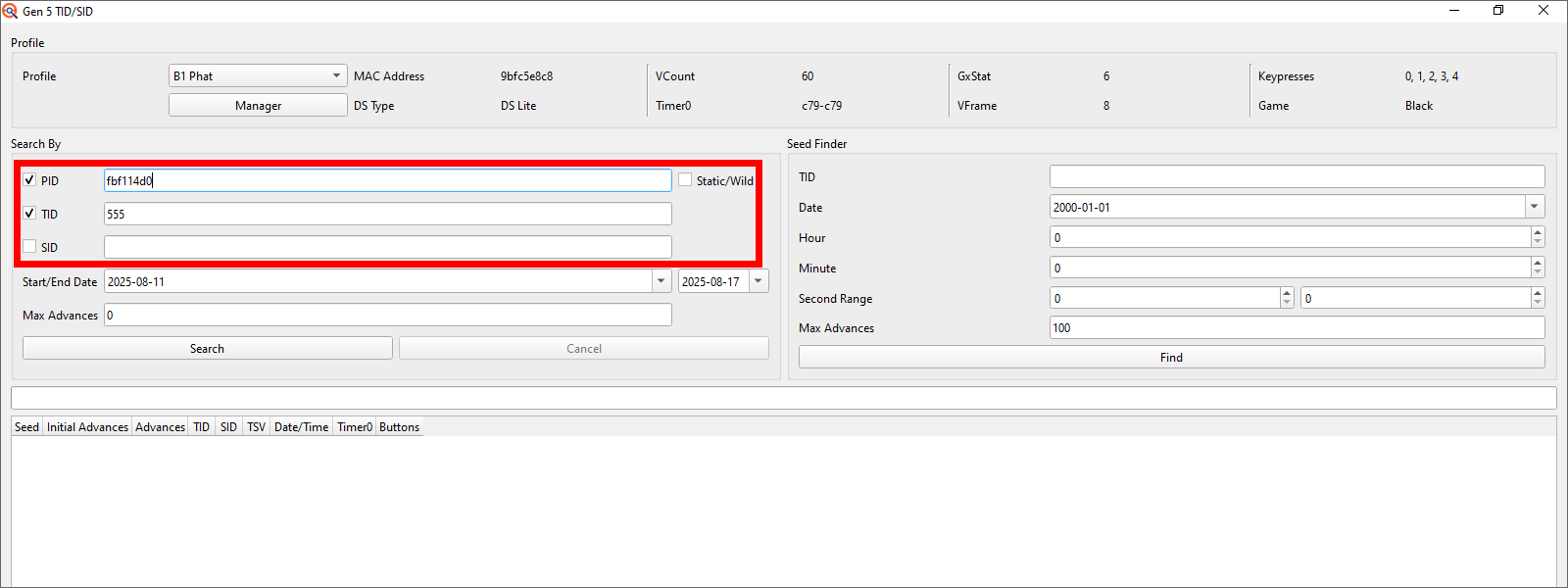Open the start date dropdown arrow

coord(661,281)
